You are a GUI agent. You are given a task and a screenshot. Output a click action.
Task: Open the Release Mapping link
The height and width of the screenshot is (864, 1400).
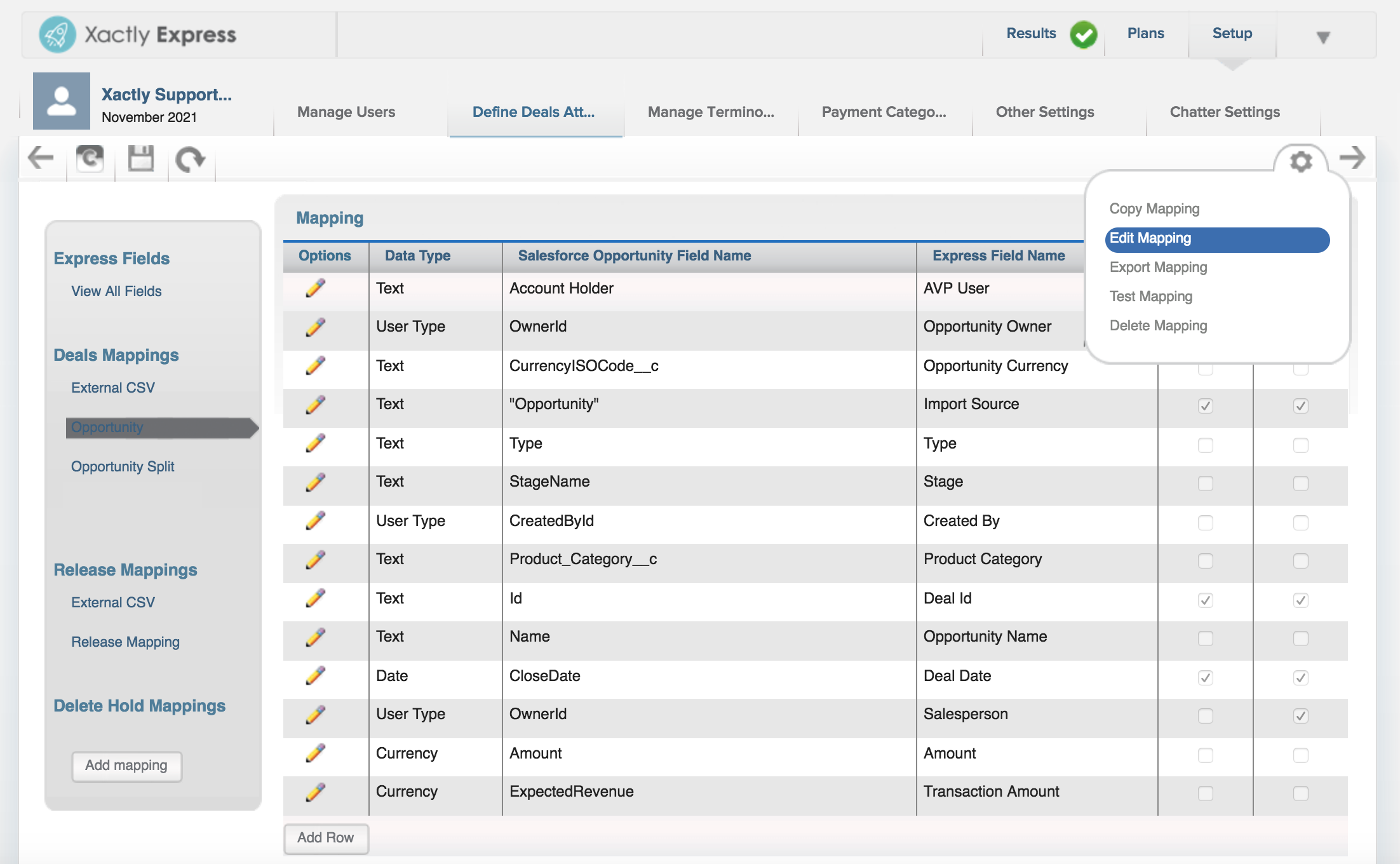125,642
